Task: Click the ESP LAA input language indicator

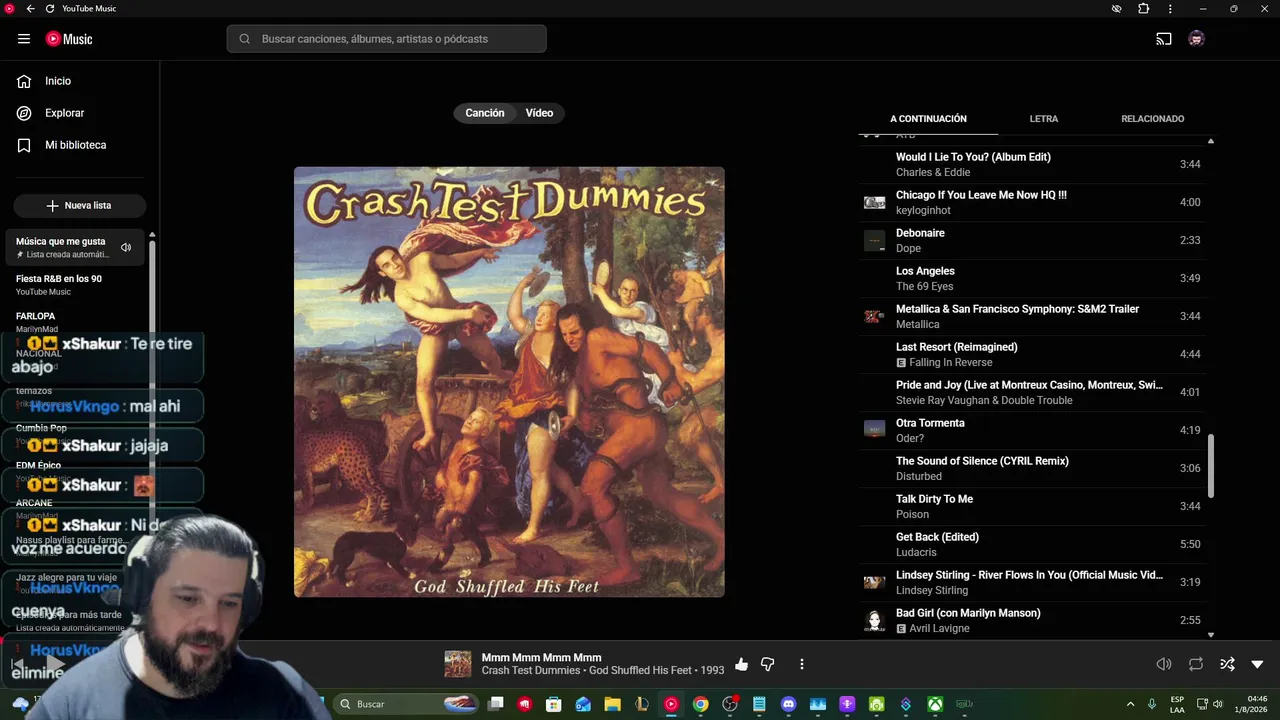Action: [1177, 704]
